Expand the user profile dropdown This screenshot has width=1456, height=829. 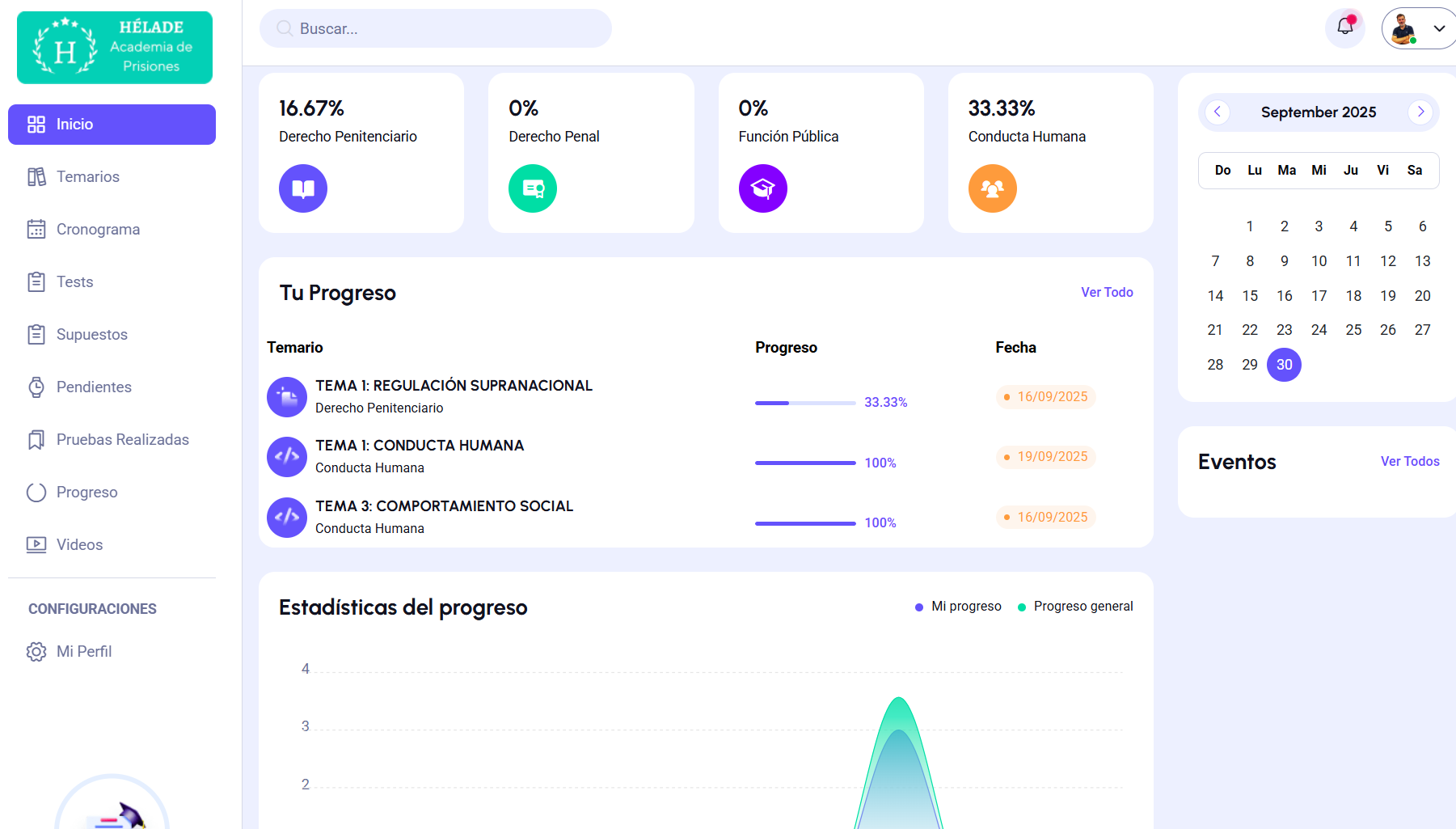[x=1438, y=28]
